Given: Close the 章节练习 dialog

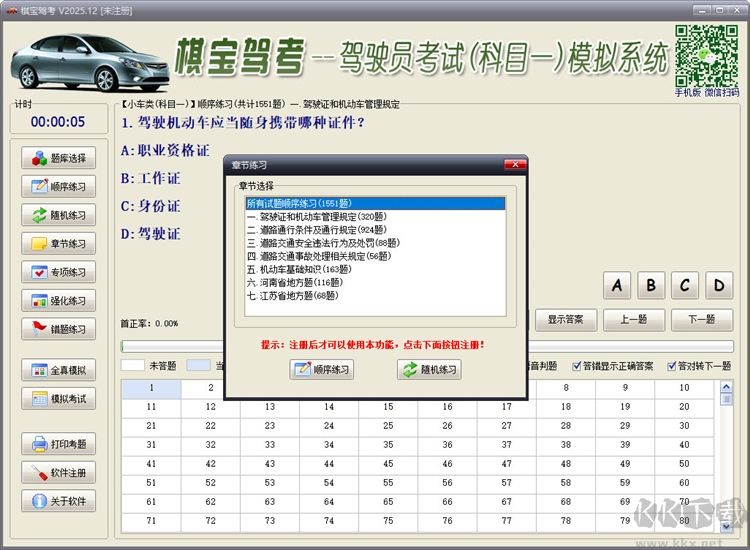Looking at the screenshot, I should click(515, 165).
